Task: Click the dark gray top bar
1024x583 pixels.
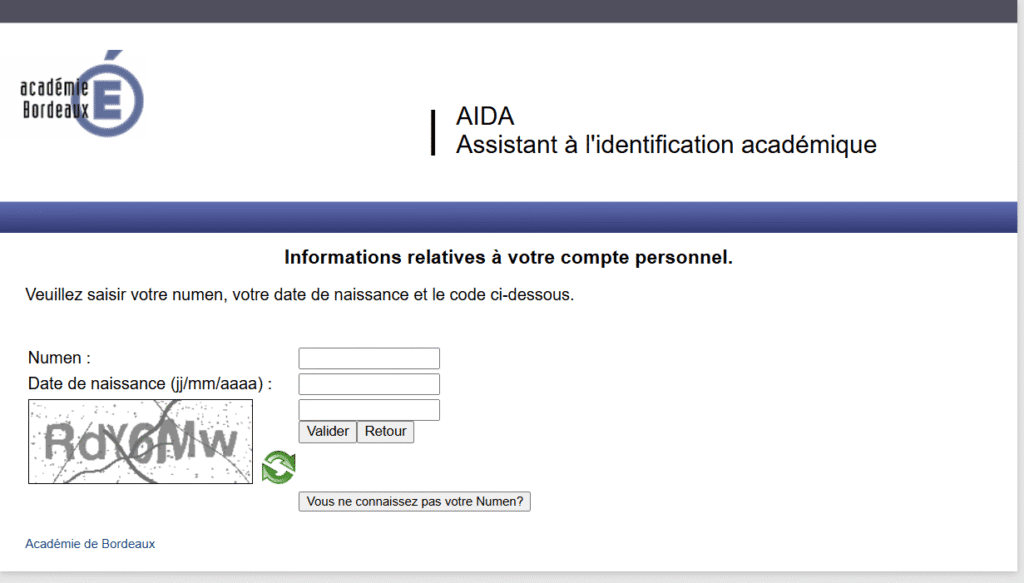Action: pyautogui.click(x=508, y=11)
